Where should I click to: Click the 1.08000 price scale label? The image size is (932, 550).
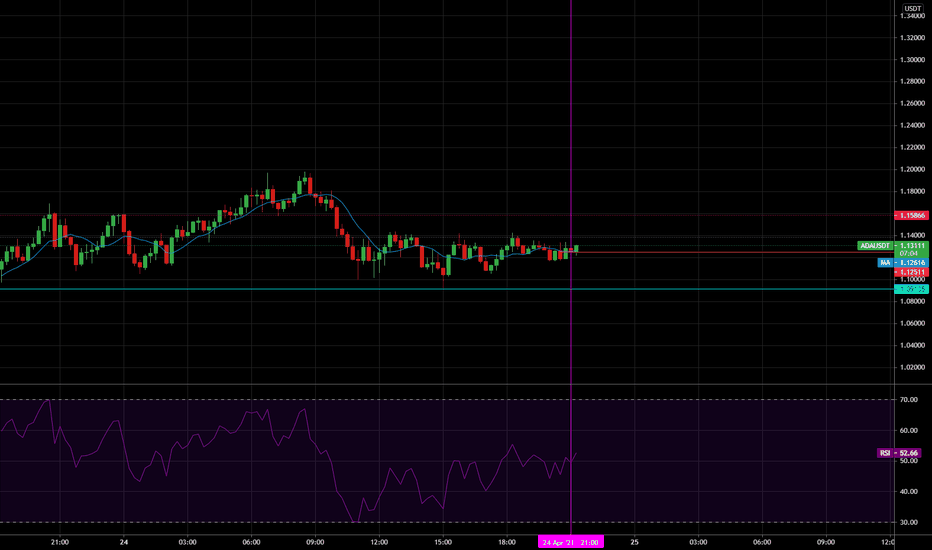tap(912, 301)
